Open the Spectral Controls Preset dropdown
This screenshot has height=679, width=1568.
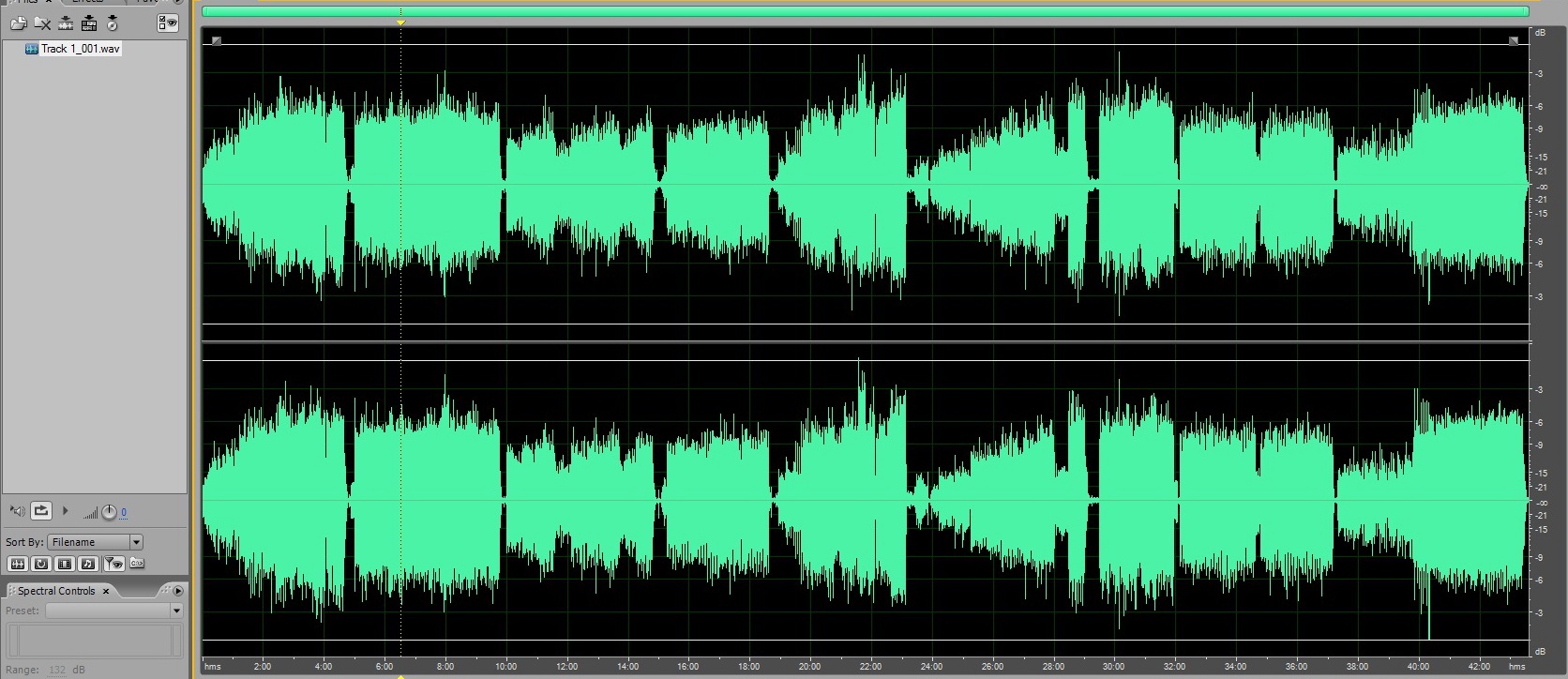click(175, 611)
